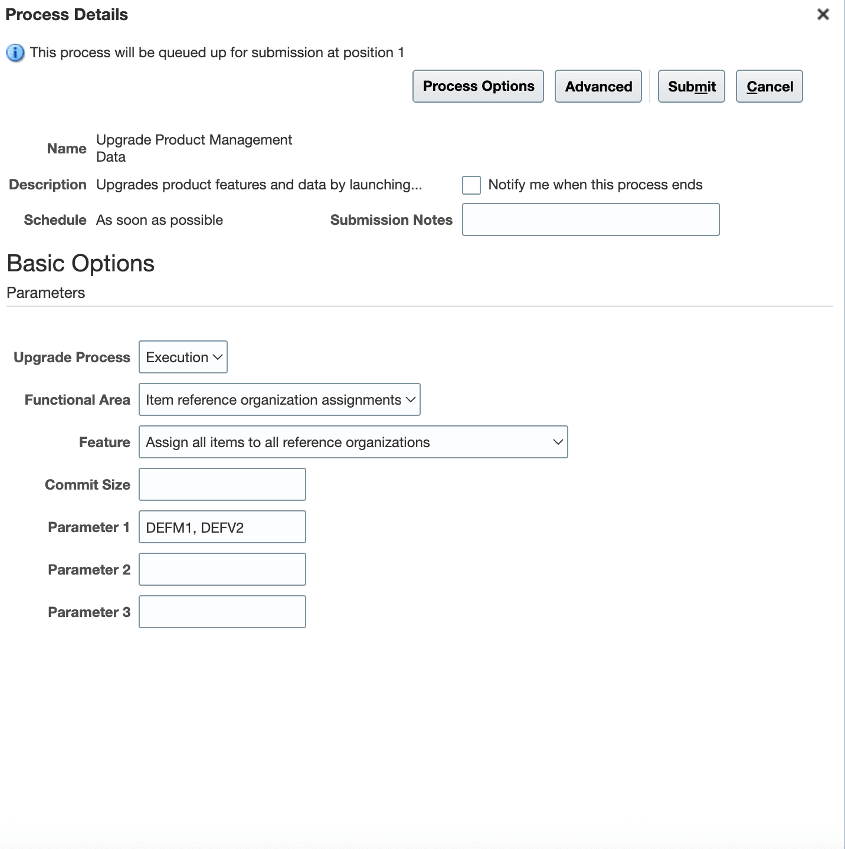This screenshot has width=845, height=849.
Task: Open the Advanced submission options
Action: point(597,86)
